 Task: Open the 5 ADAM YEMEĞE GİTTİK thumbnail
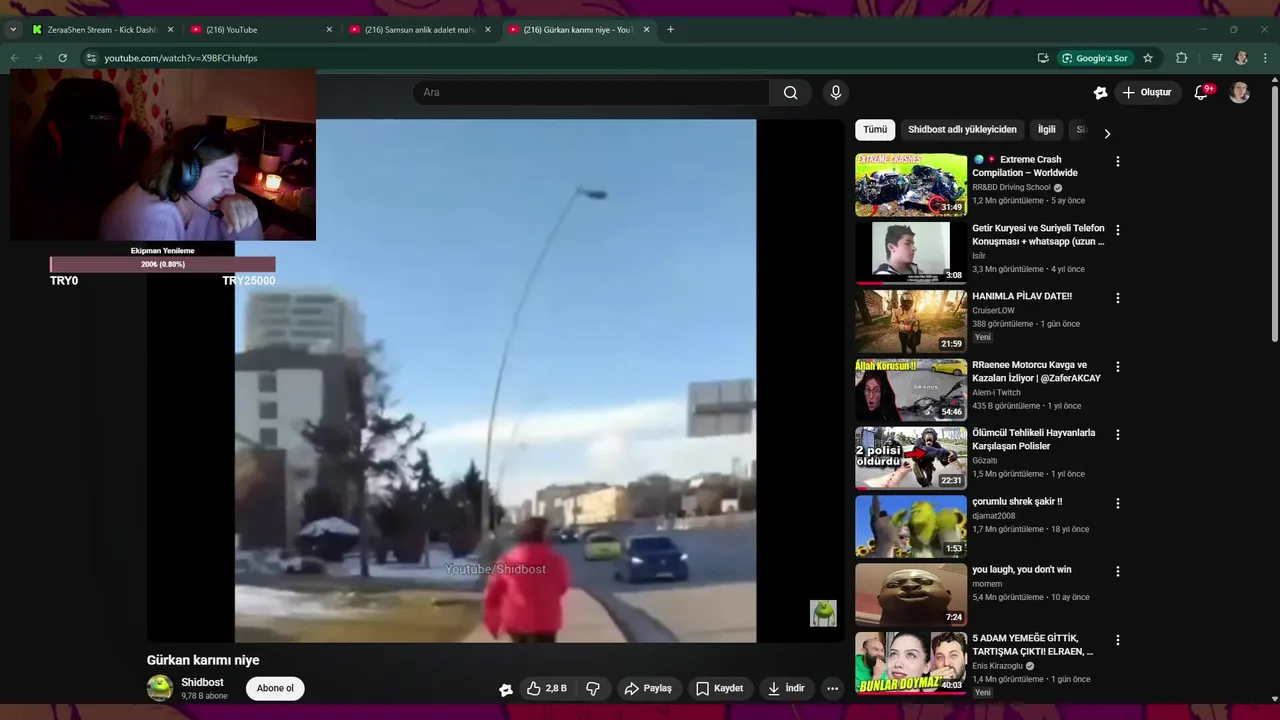point(911,663)
